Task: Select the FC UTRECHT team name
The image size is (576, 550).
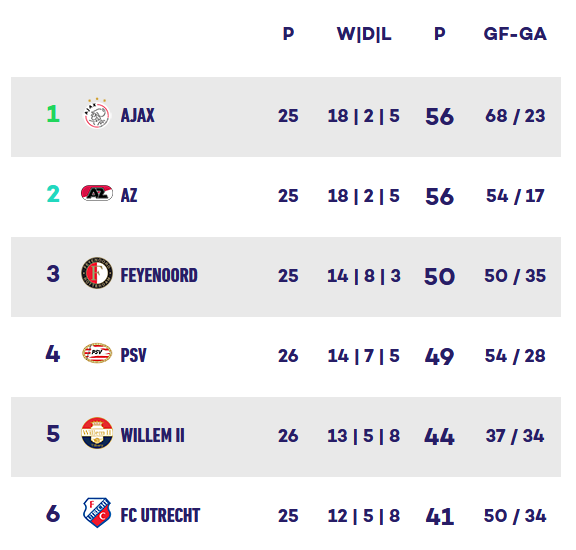Action: [x=161, y=515]
